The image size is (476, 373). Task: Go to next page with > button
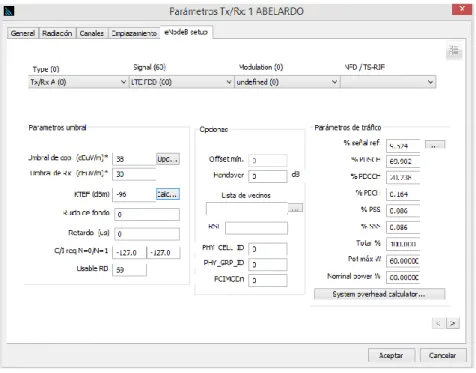tap(453, 323)
